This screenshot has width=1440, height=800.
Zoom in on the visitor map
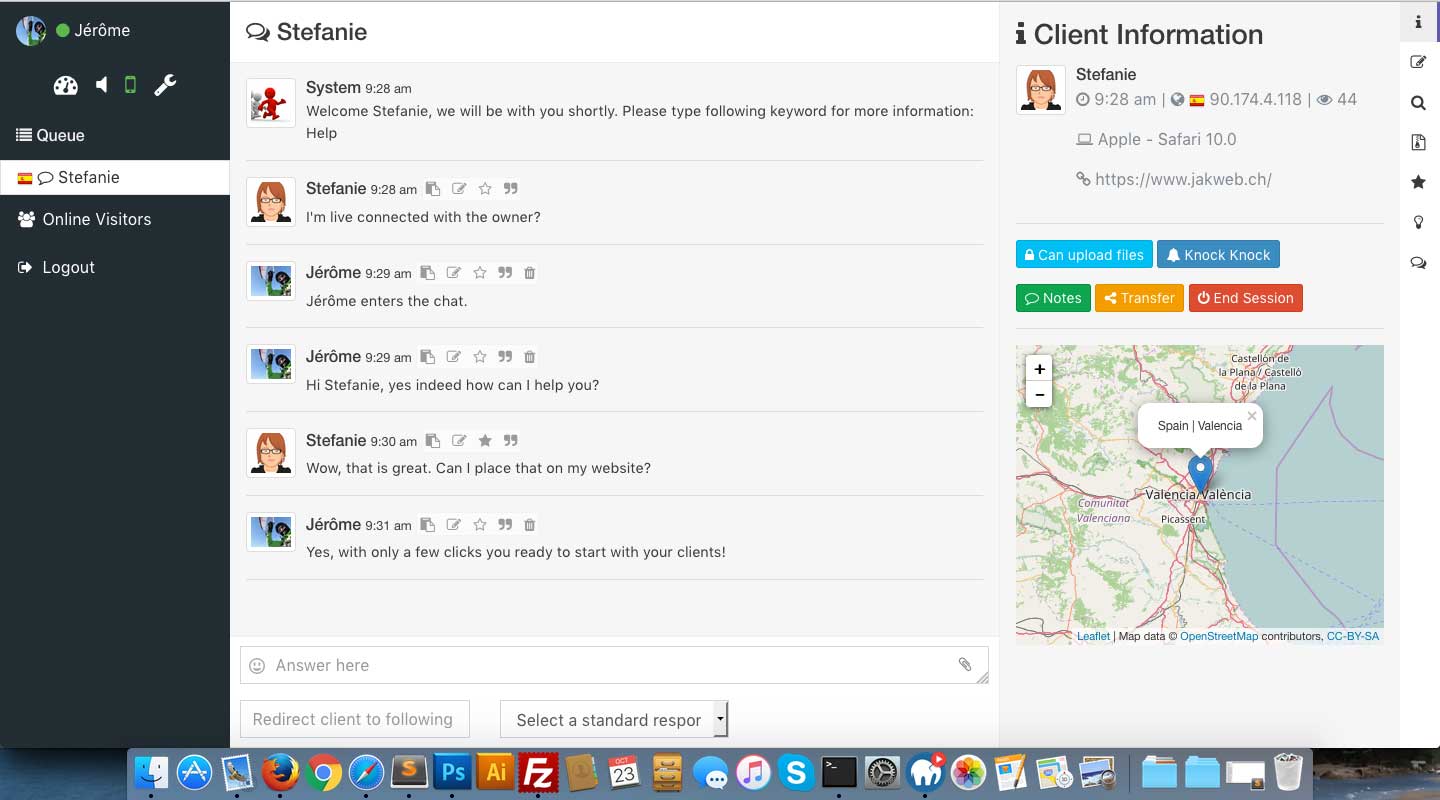pyautogui.click(x=1040, y=369)
